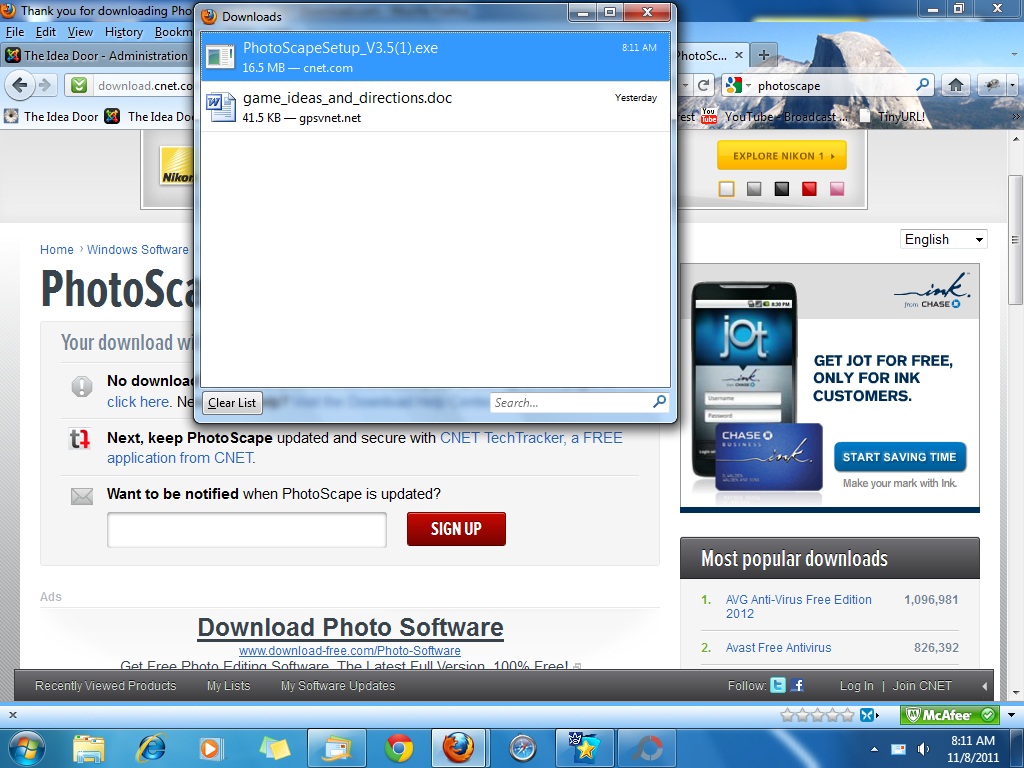Click the Google search engine icon

[733, 85]
